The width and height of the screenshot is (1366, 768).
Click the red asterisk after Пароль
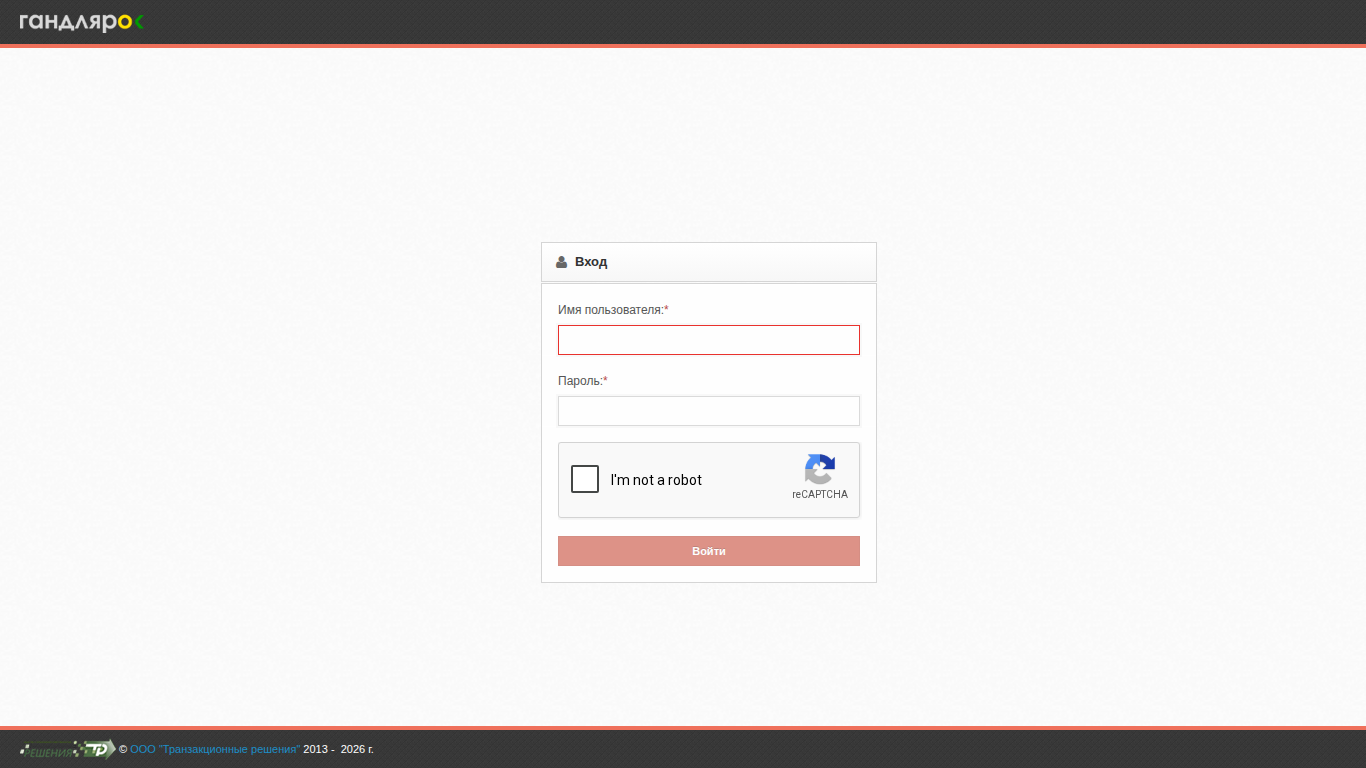point(605,381)
